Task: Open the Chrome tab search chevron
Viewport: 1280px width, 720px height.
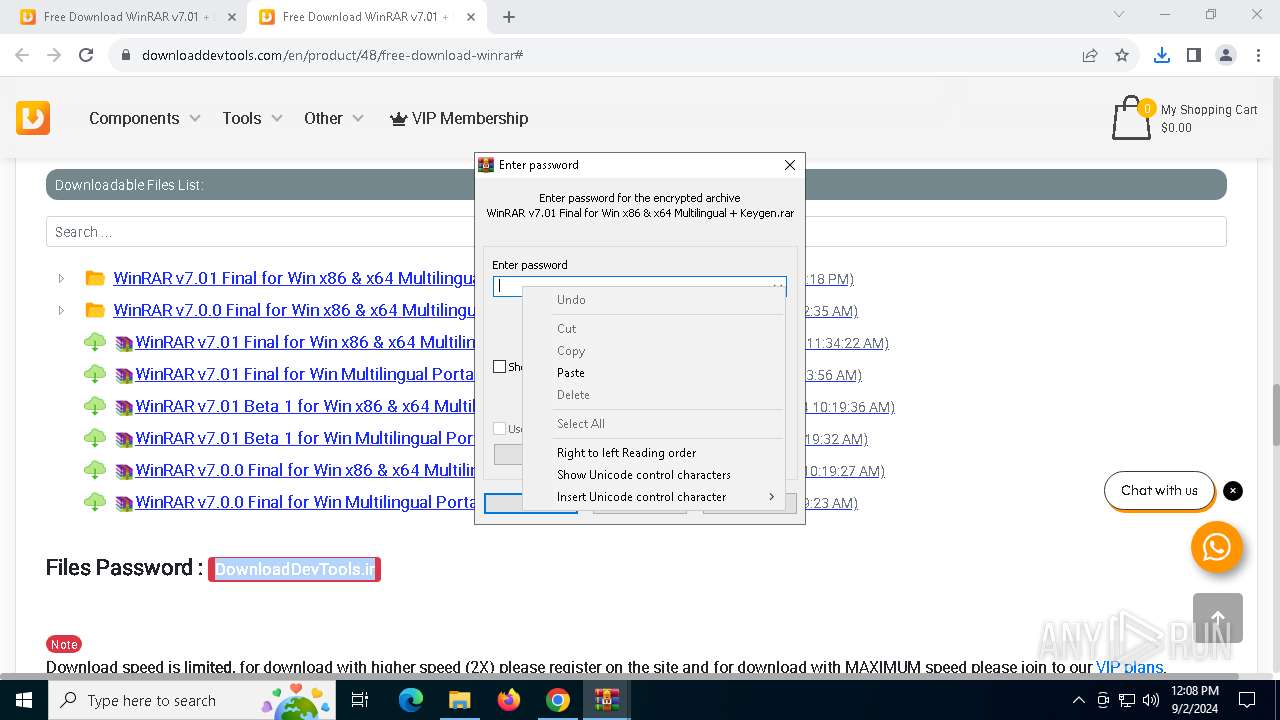Action: click(x=1119, y=15)
